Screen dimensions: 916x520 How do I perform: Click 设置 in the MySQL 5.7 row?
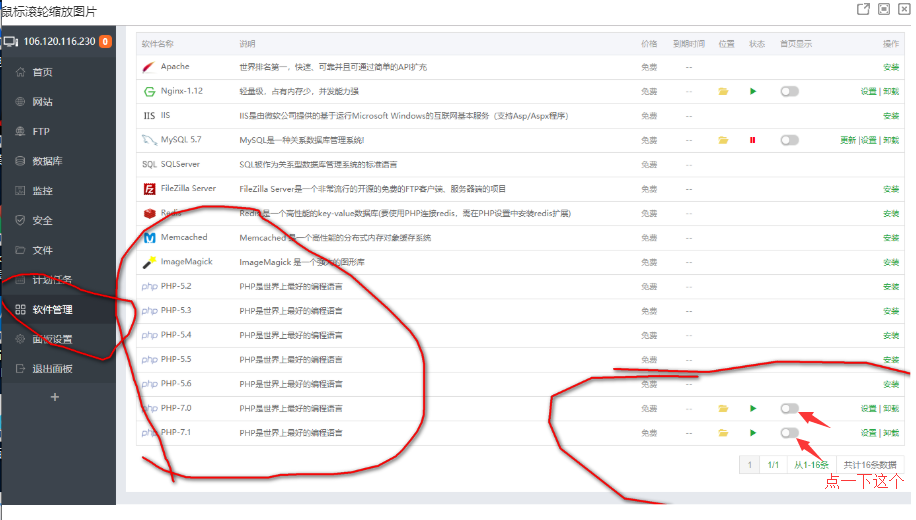(869, 140)
